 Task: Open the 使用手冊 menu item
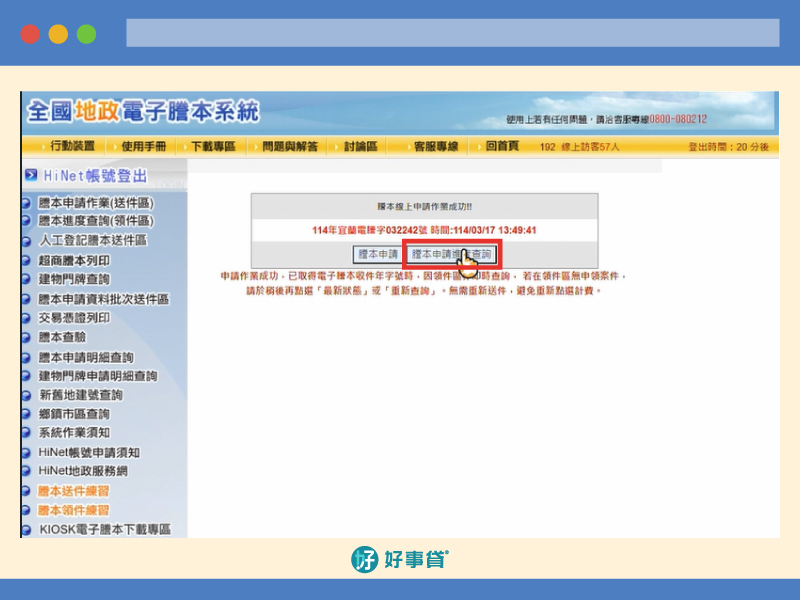pos(147,146)
